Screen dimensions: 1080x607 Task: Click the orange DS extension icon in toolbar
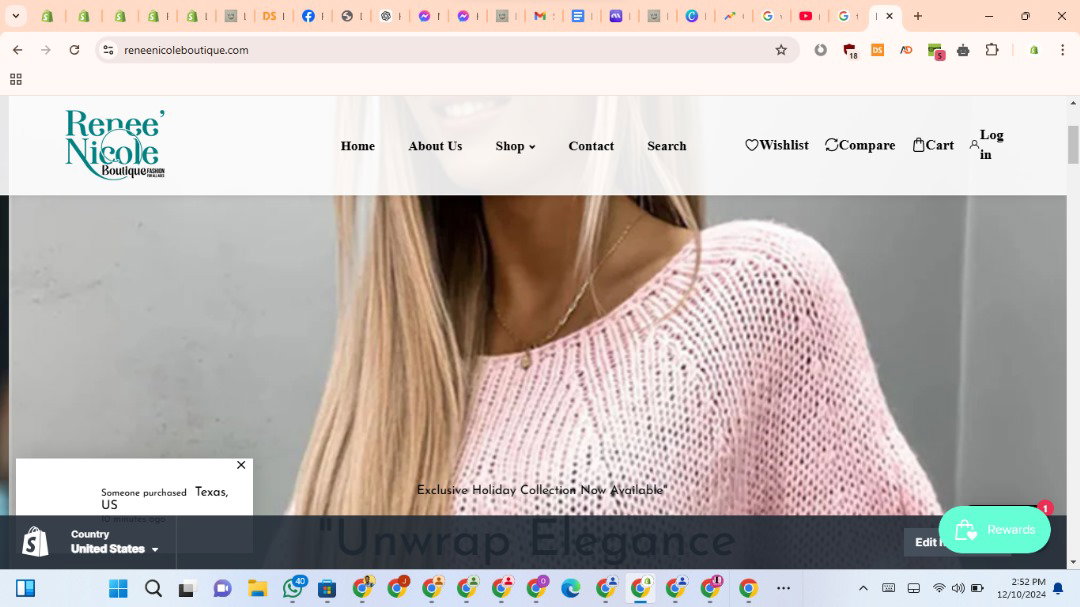[878, 50]
